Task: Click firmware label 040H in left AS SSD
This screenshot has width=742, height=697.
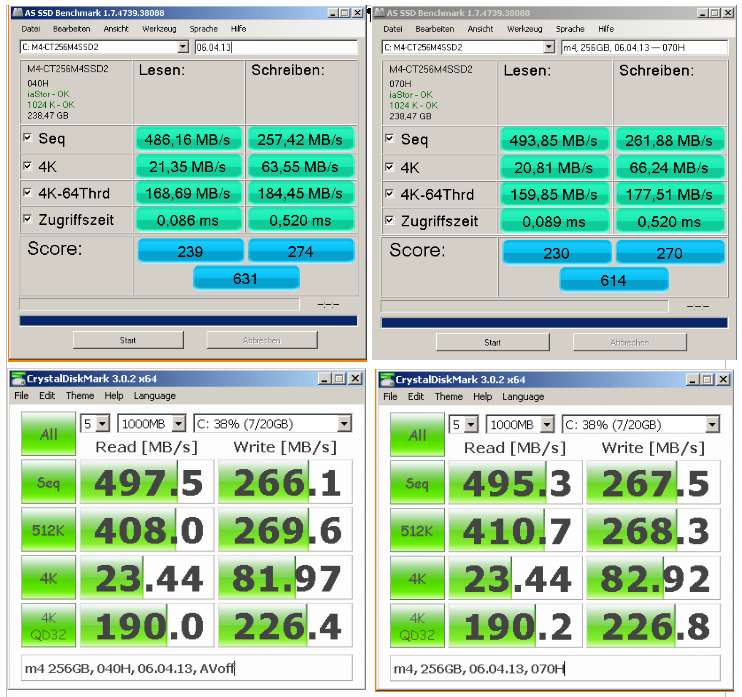Action: point(38,83)
